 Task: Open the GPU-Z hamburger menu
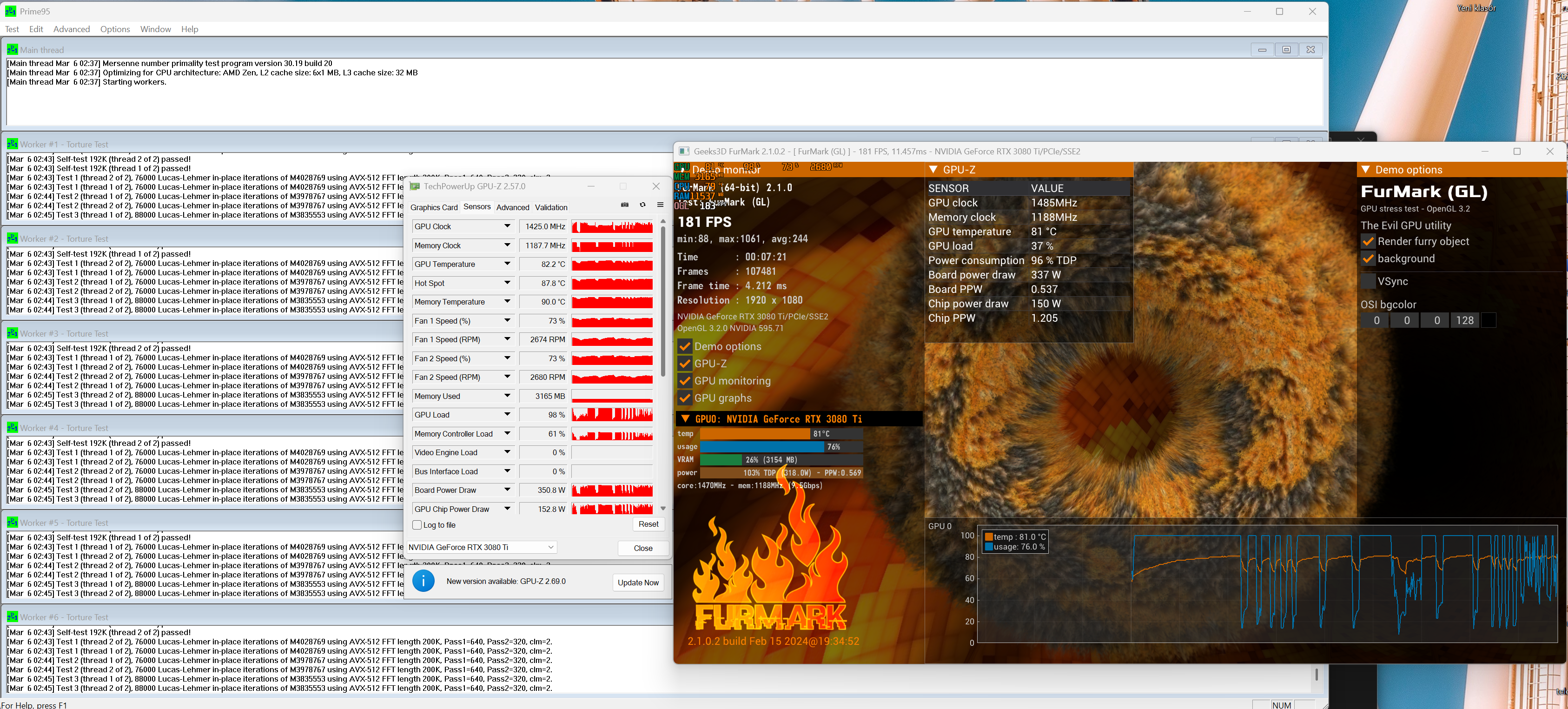[x=660, y=205]
